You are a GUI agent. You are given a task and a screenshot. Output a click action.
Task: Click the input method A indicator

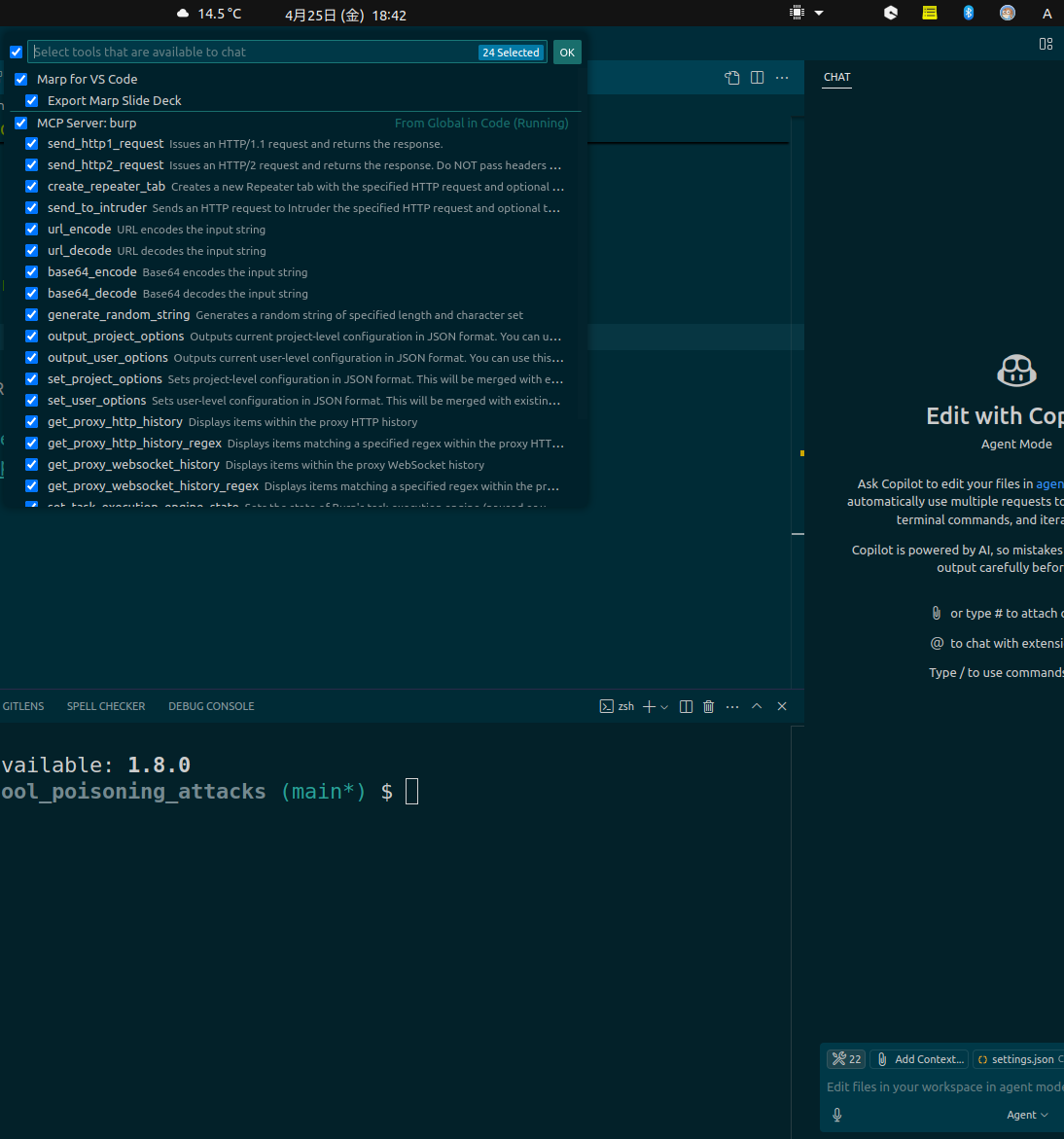pos(1046,14)
